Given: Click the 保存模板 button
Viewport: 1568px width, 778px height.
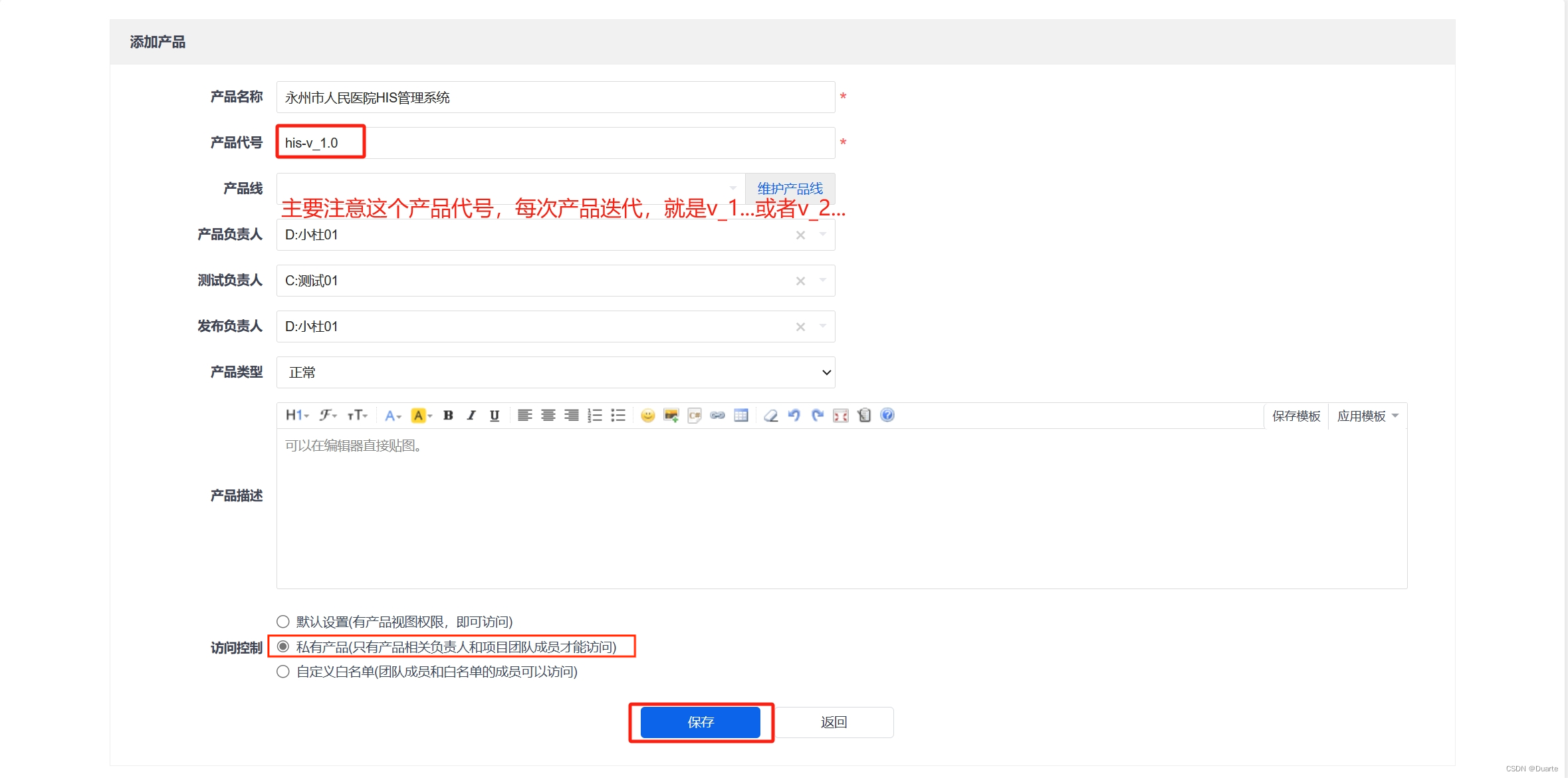Looking at the screenshot, I should (x=1296, y=416).
